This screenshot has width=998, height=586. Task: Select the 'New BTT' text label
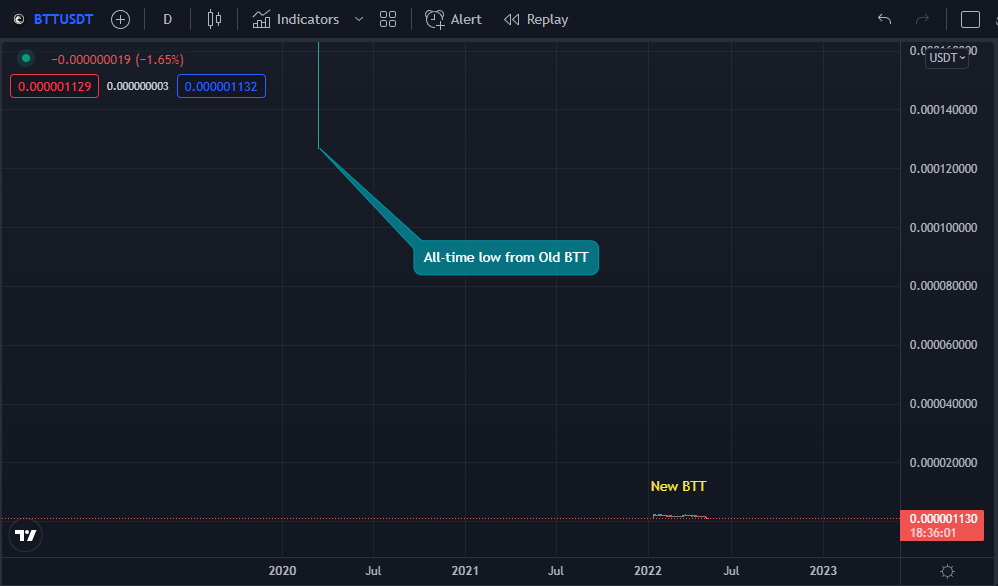678,486
